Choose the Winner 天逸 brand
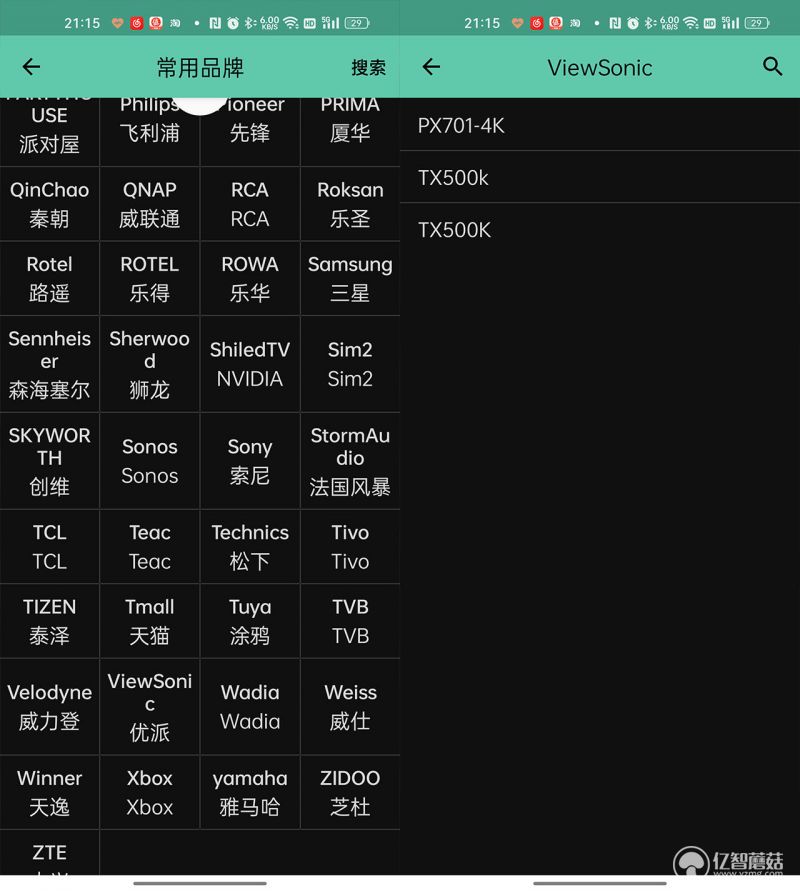The image size is (800, 893). 50,793
